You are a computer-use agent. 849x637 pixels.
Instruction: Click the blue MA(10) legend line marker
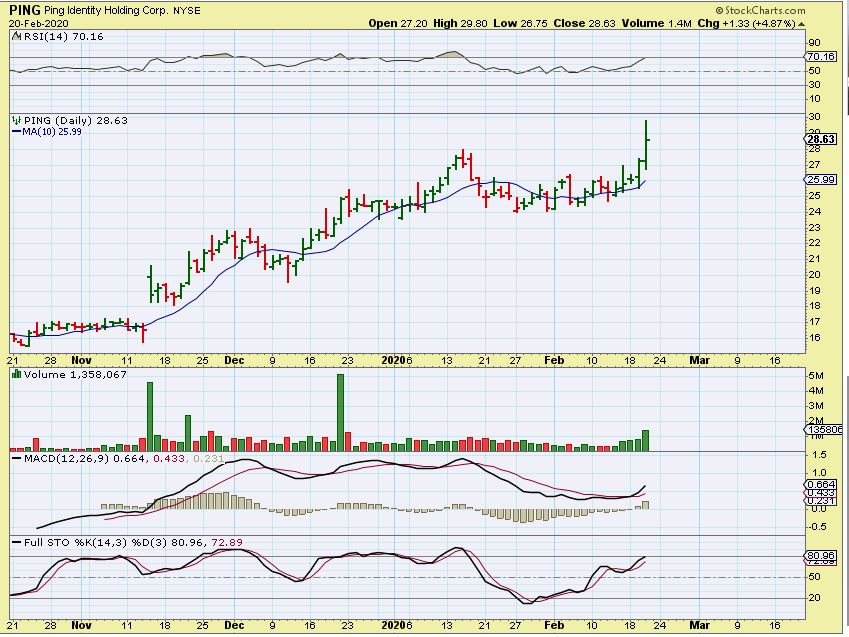16,132
